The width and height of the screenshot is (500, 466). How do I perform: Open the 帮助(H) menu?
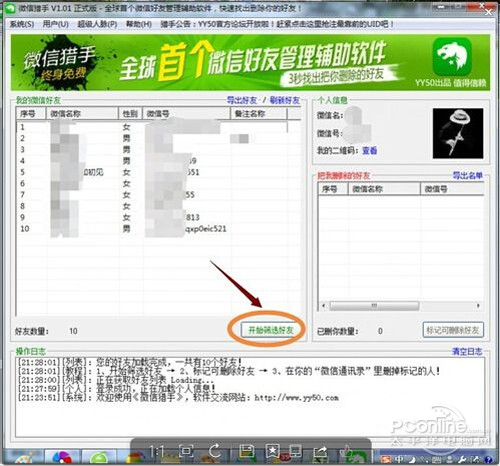[139, 24]
